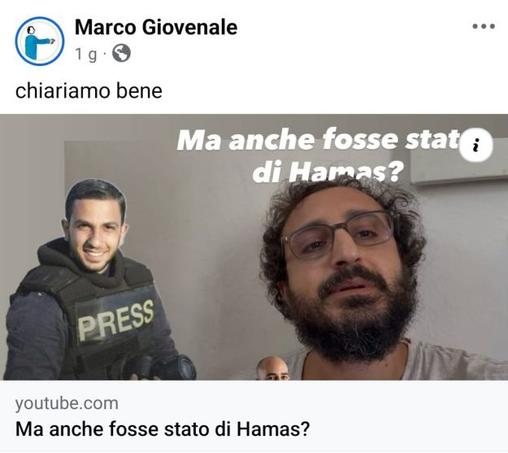Viewport: 508px width, 453px height.
Task: Open the YouTube video thumbnail image
Action: pos(254,247)
